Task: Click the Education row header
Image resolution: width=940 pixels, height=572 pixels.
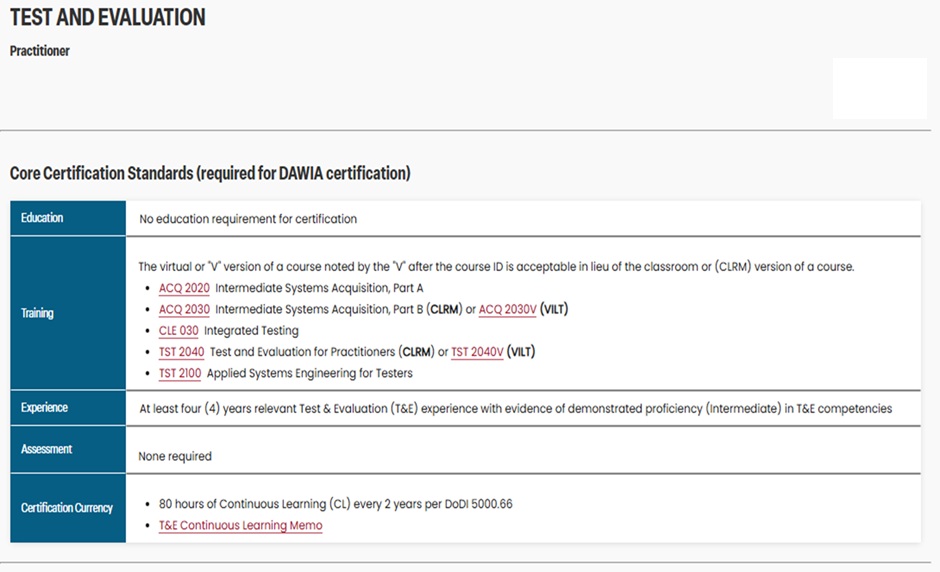Action: coord(68,218)
